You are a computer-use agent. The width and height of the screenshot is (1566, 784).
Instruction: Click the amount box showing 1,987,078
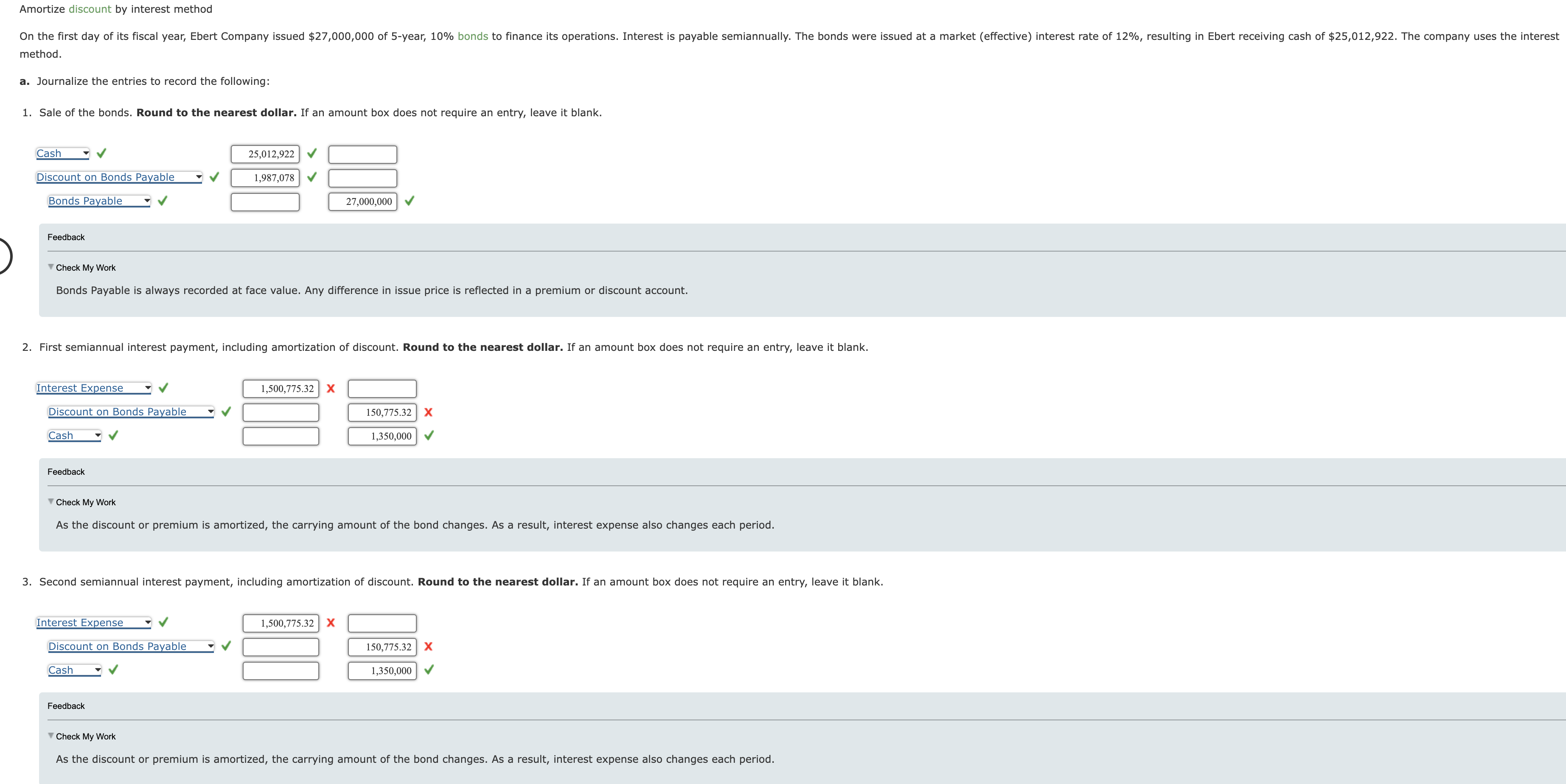[x=264, y=177]
